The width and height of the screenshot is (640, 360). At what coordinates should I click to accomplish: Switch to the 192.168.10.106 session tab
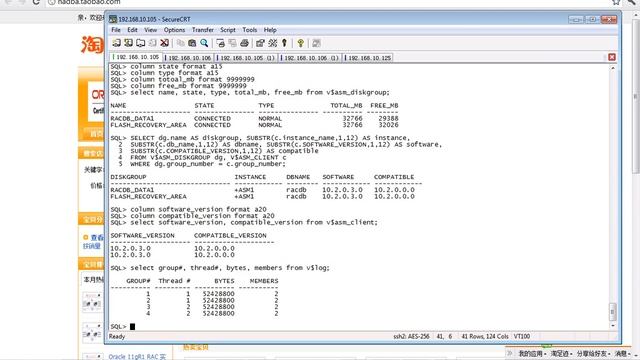click(188, 58)
